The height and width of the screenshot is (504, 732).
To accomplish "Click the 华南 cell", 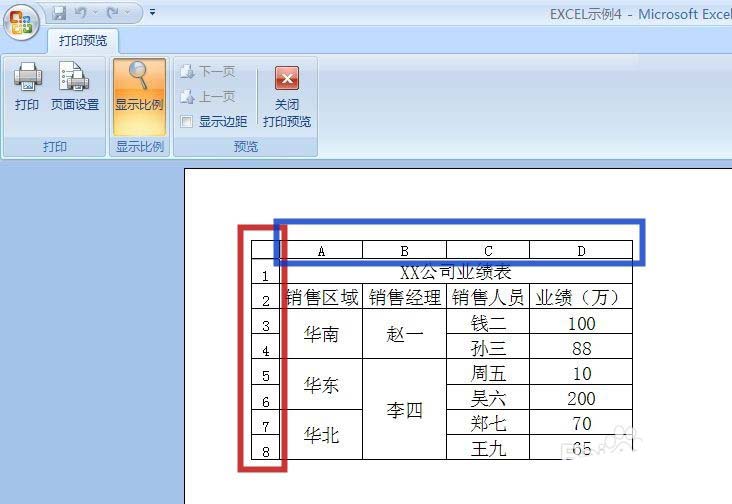I will coord(321,334).
